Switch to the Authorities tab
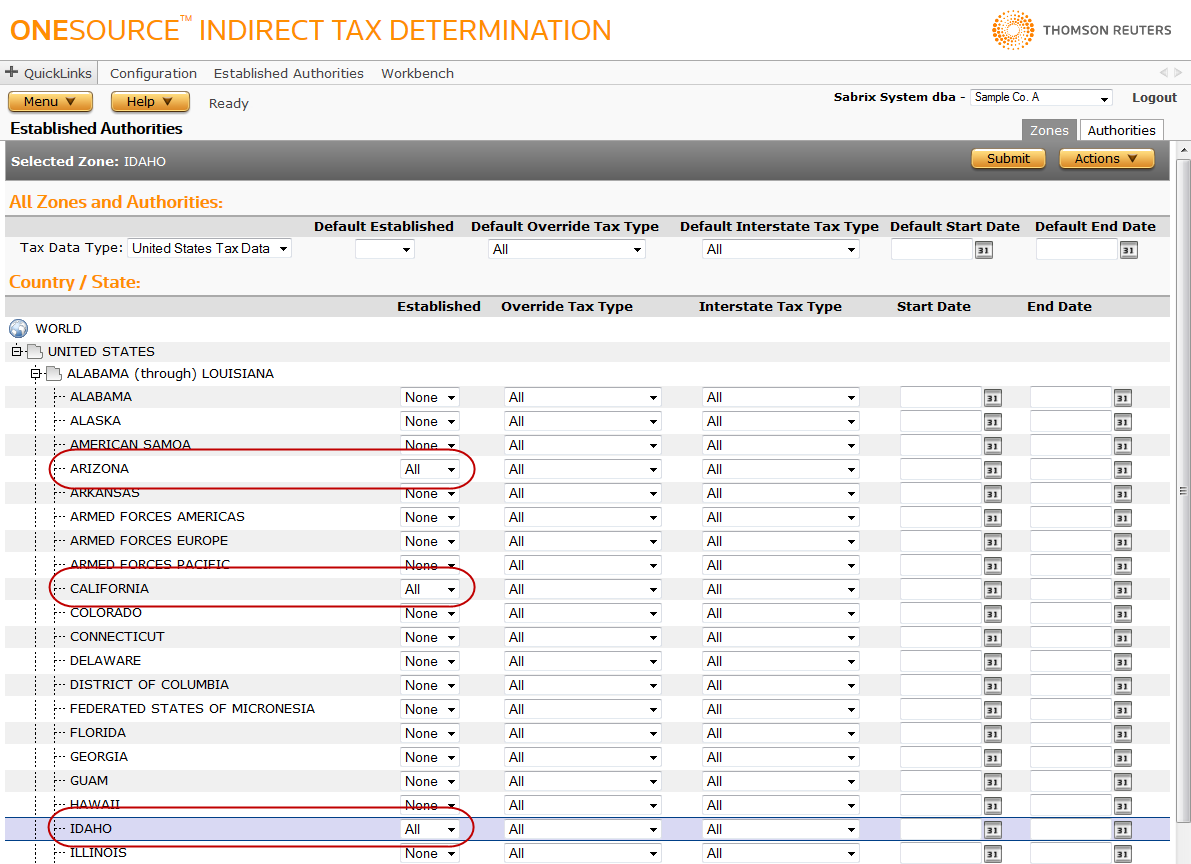The height and width of the screenshot is (864, 1191). pos(1121,130)
